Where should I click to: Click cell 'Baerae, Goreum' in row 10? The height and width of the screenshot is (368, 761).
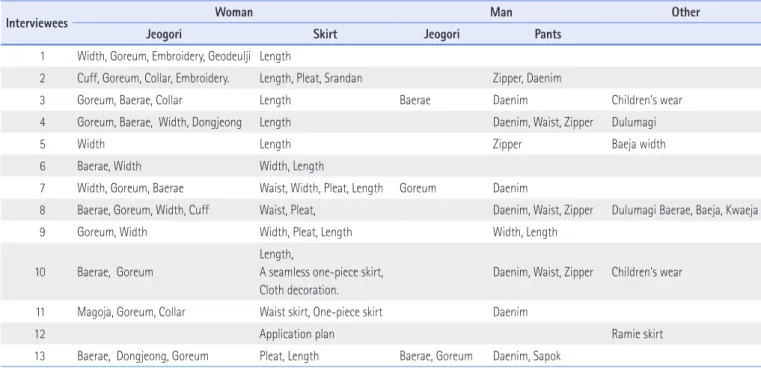[x=115, y=272]
